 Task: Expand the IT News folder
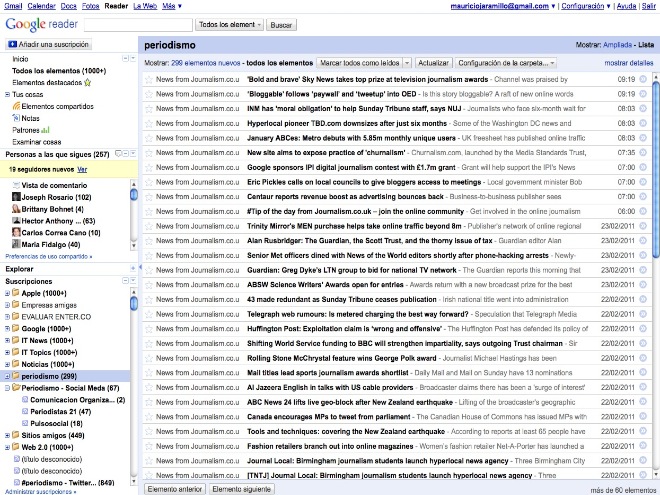click(7, 341)
